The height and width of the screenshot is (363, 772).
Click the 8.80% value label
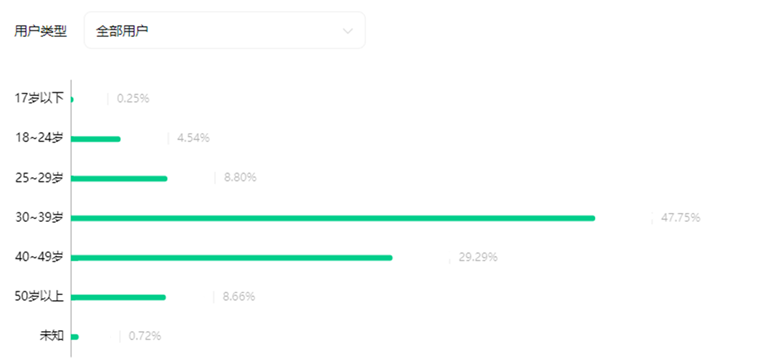[x=240, y=177]
